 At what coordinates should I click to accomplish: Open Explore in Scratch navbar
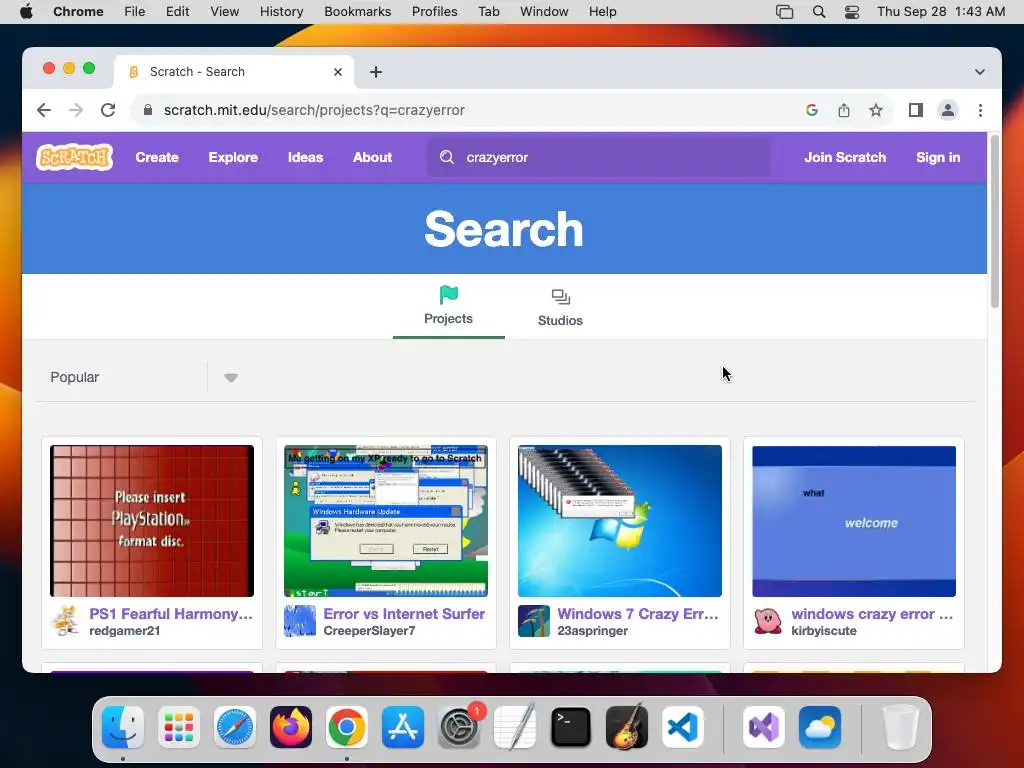click(233, 157)
